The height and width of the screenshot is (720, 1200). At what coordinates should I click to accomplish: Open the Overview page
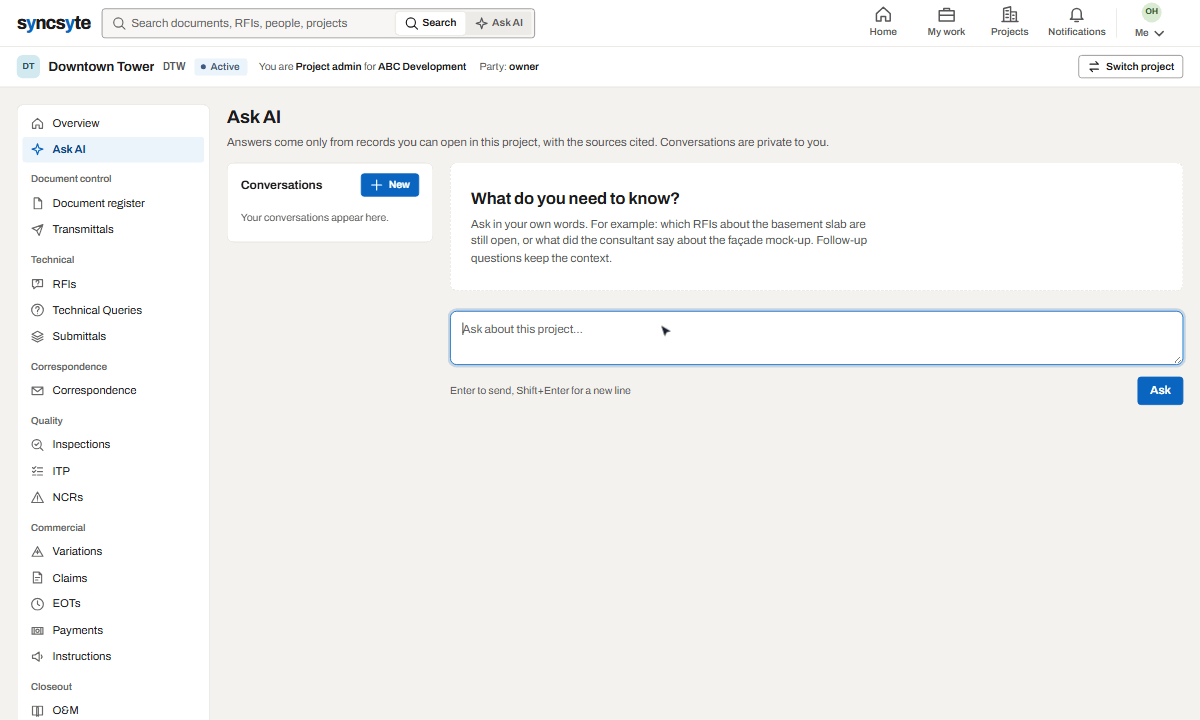click(x=113, y=123)
